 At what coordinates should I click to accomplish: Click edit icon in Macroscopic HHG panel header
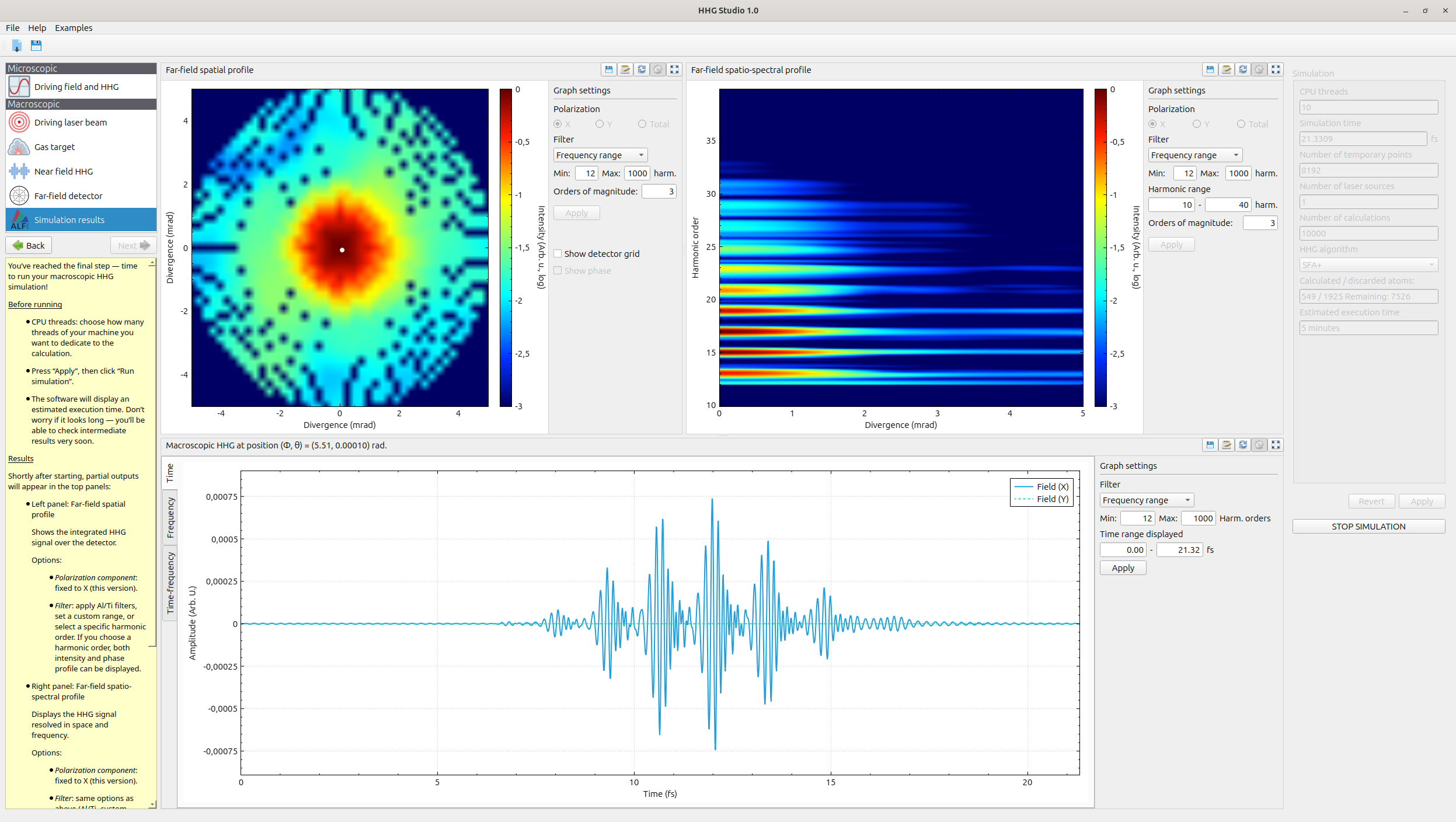click(1227, 445)
